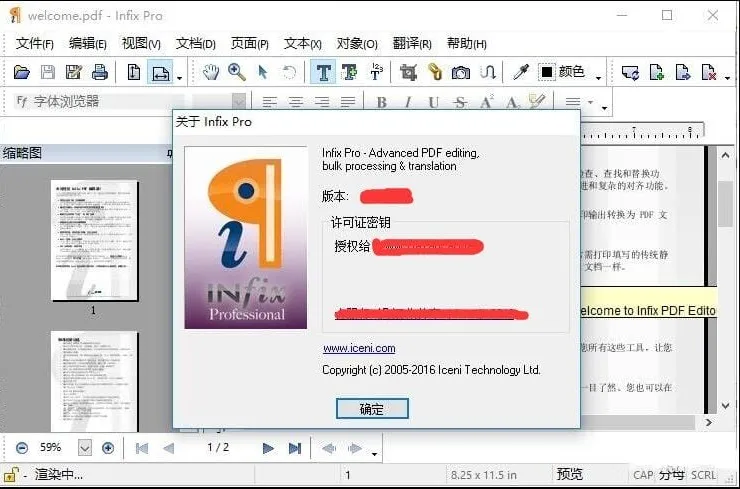740x489 pixels.
Task: Open the 帮助(H) menu
Action: pos(466,44)
